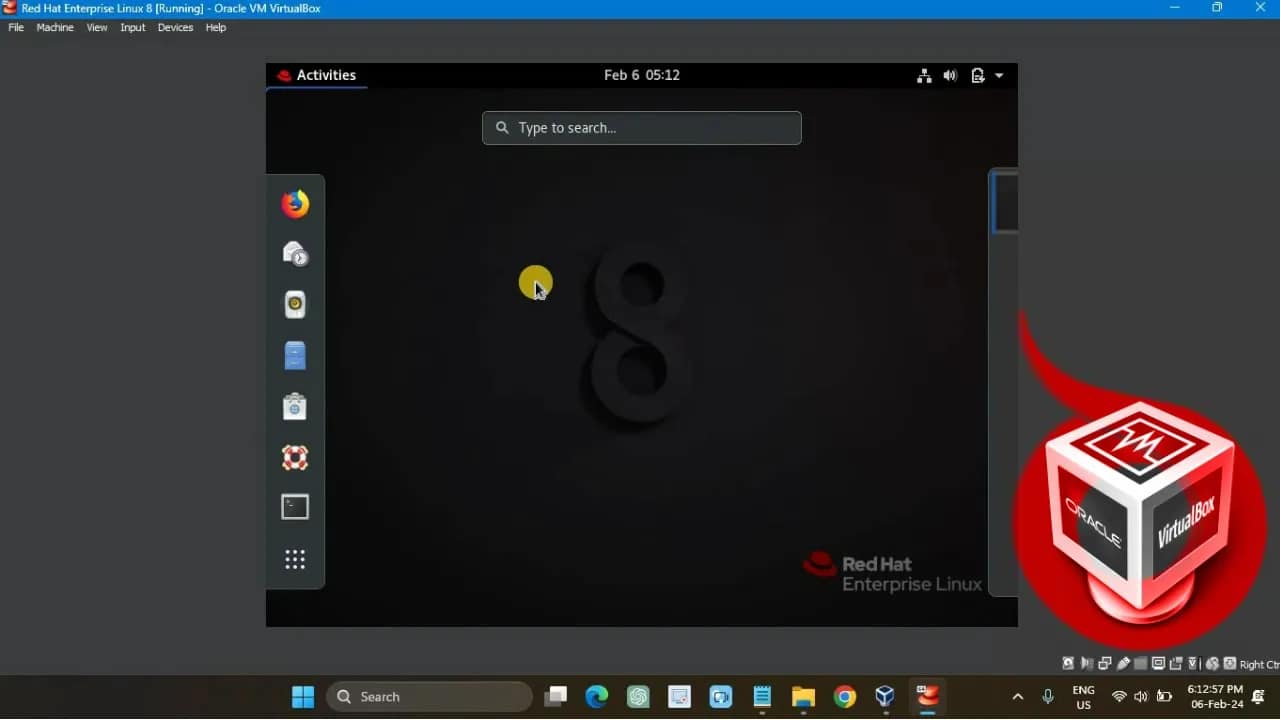Toggle the volume icon in the GNOME top bar
This screenshot has width=1280, height=720.
pyautogui.click(x=950, y=75)
